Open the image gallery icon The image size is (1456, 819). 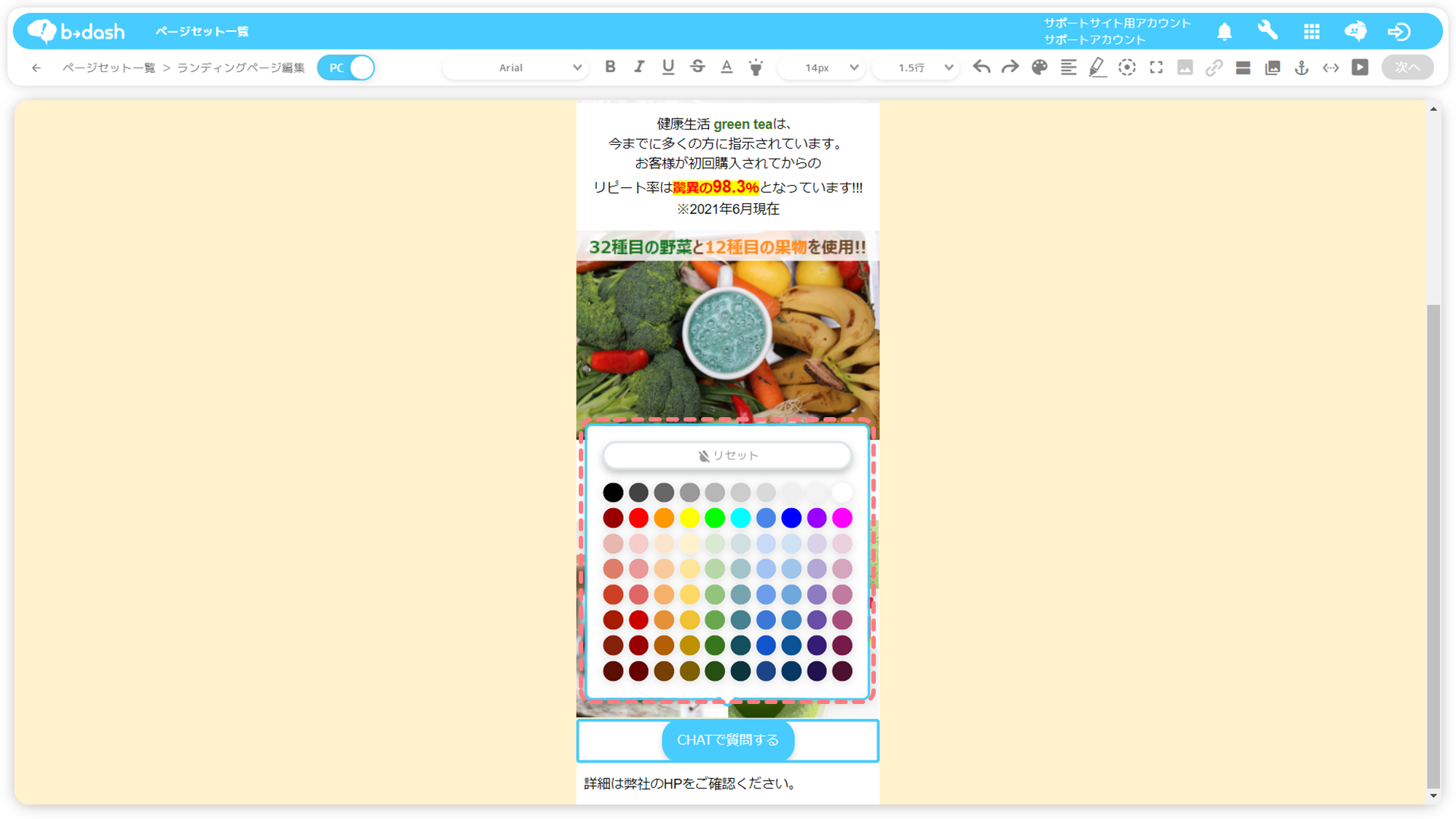click(x=1273, y=68)
